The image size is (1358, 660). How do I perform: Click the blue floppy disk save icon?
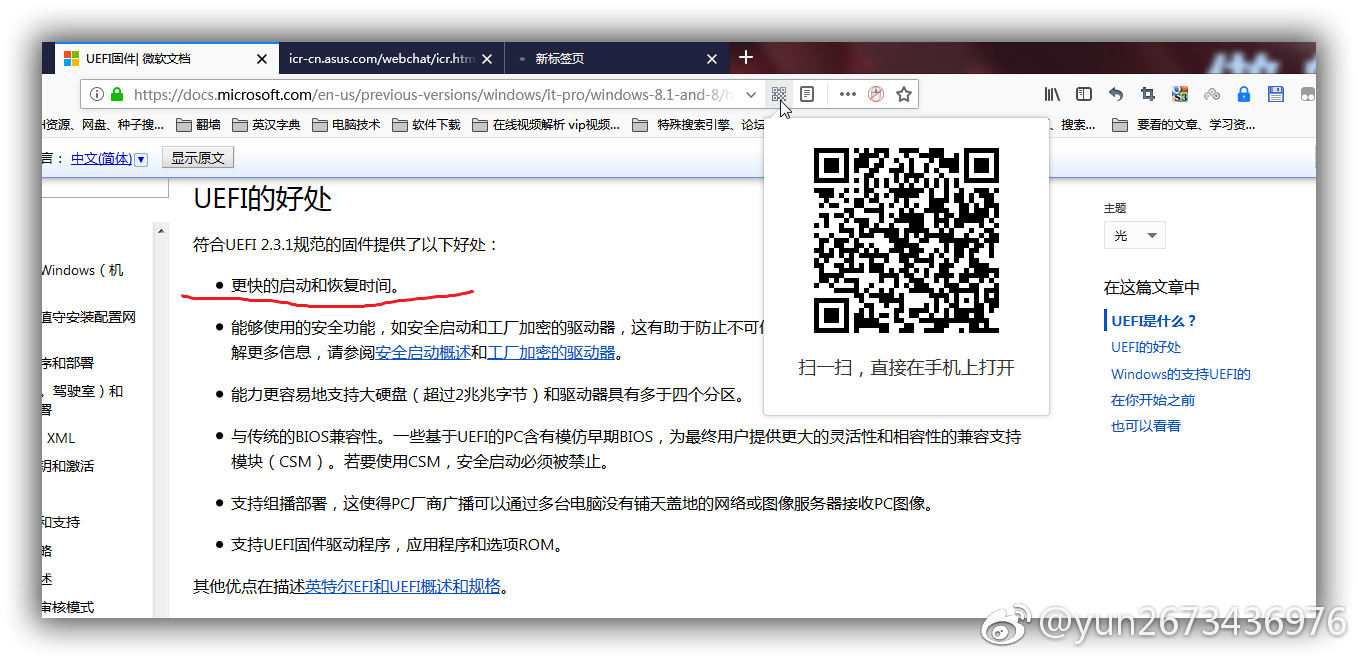coord(1275,94)
